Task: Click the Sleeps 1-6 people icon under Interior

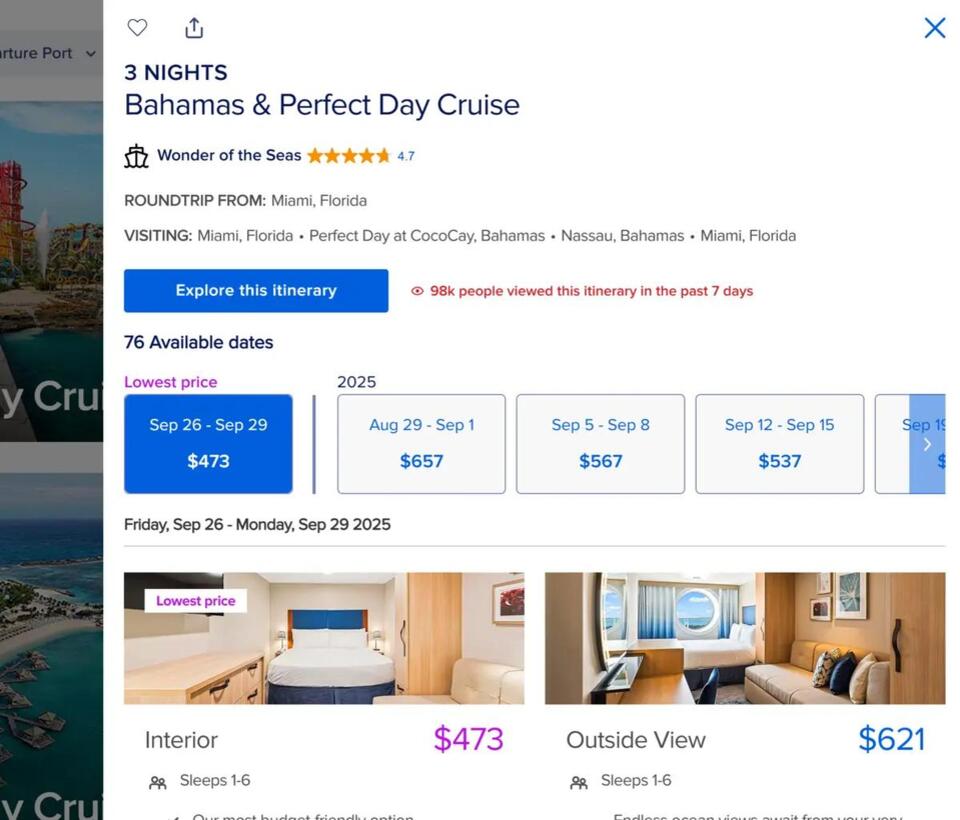Action: pyautogui.click(x=157, y=781)
